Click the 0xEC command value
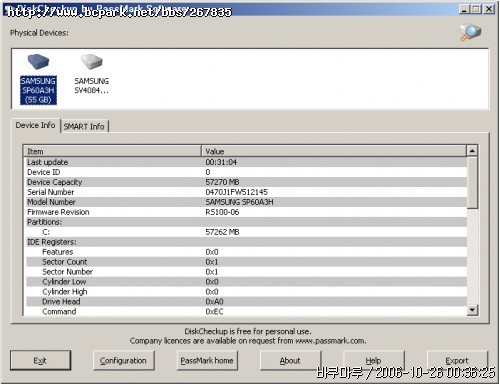The image size is (500, 385). [x=214, y=311]
